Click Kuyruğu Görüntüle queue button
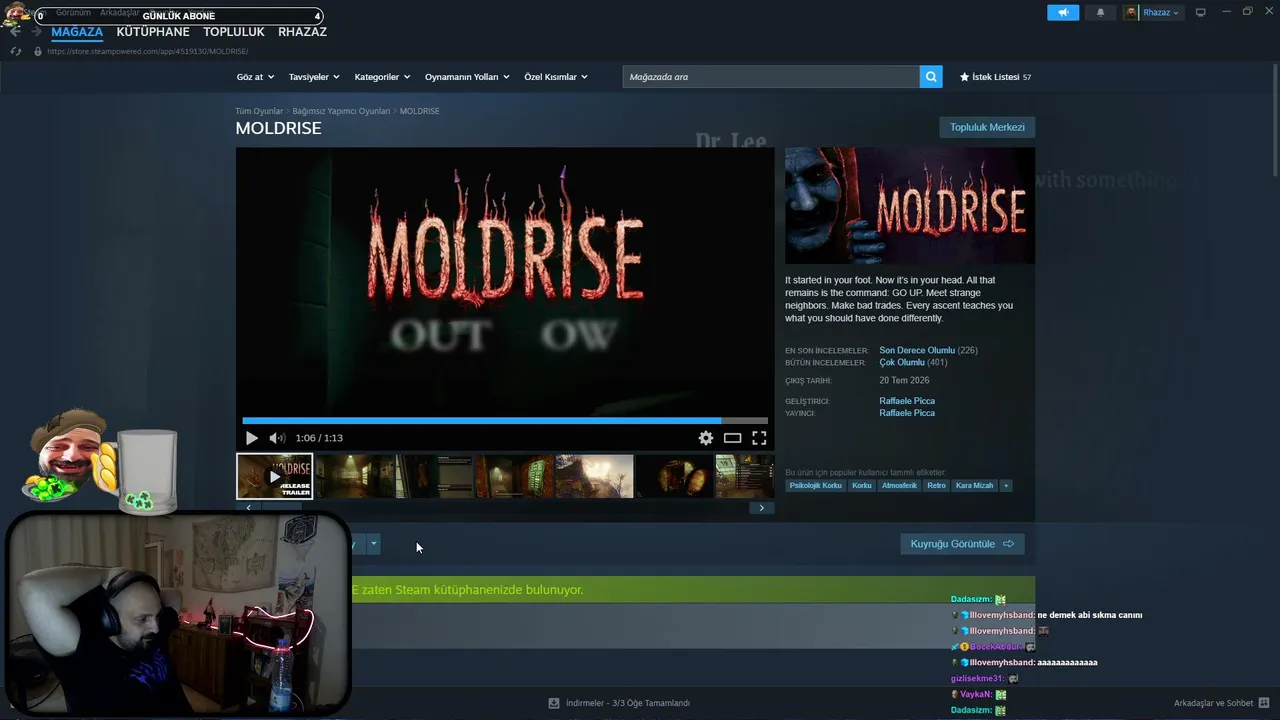 [962, 544]
